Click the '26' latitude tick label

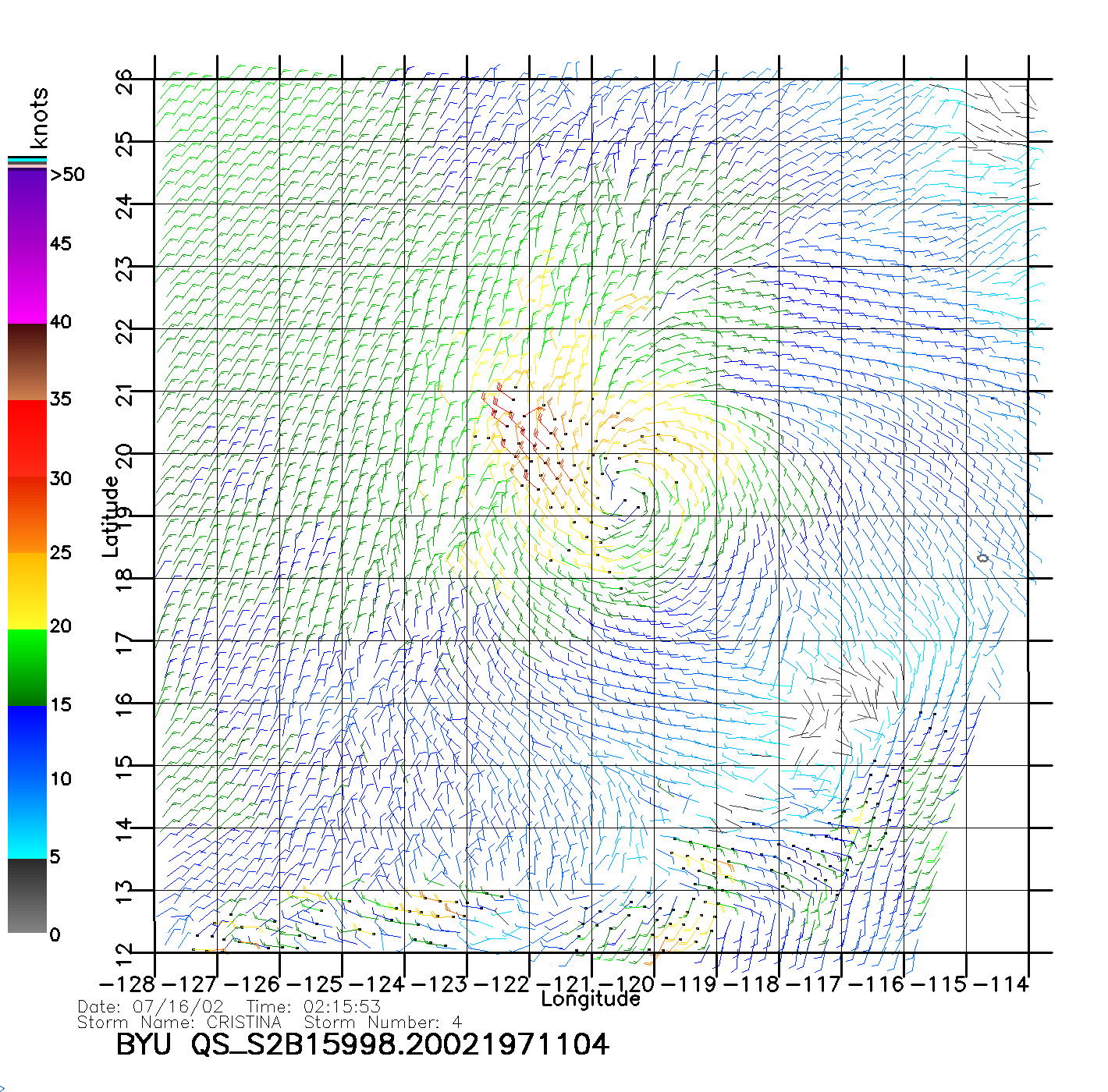pos(125,81)
